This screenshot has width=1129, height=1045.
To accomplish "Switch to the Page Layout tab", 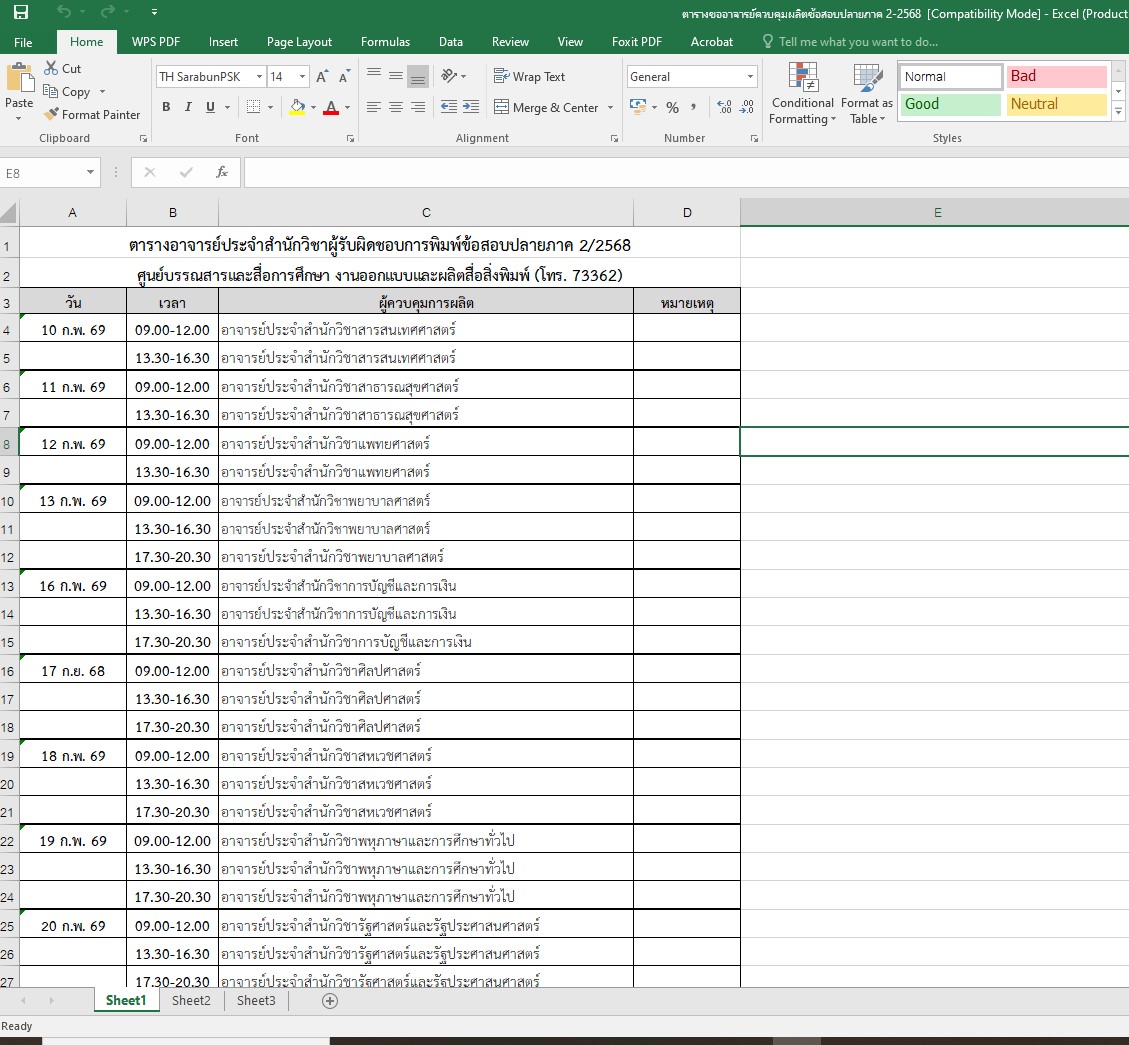I will coord(300,42).
